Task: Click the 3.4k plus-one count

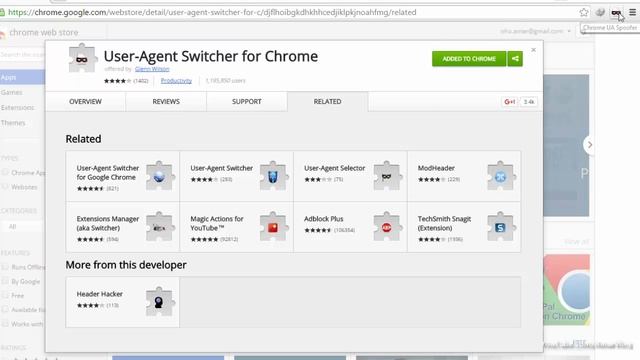Action: (x=529, y=102)
